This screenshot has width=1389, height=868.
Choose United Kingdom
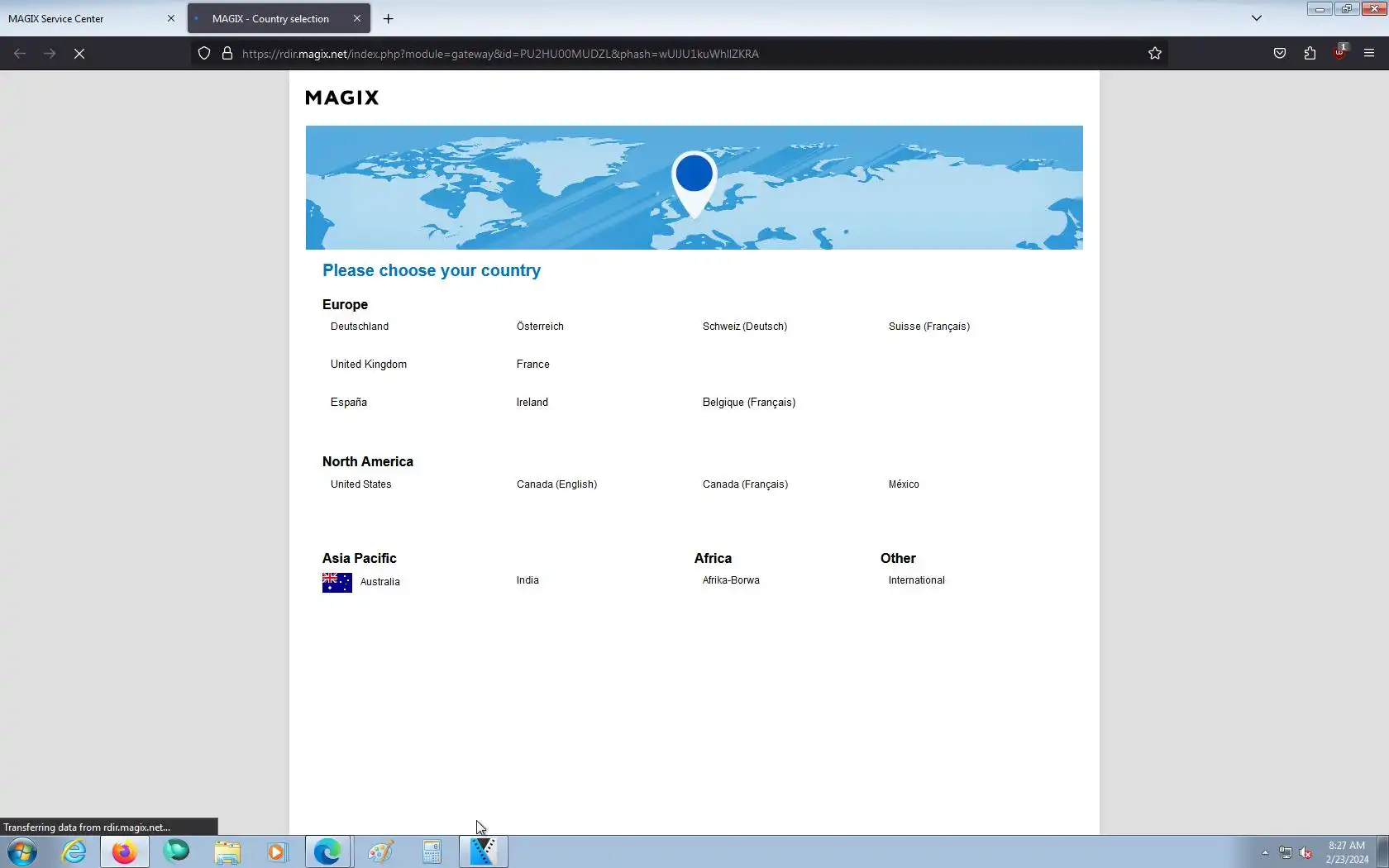pyautogui.click(x=369, y=365)
